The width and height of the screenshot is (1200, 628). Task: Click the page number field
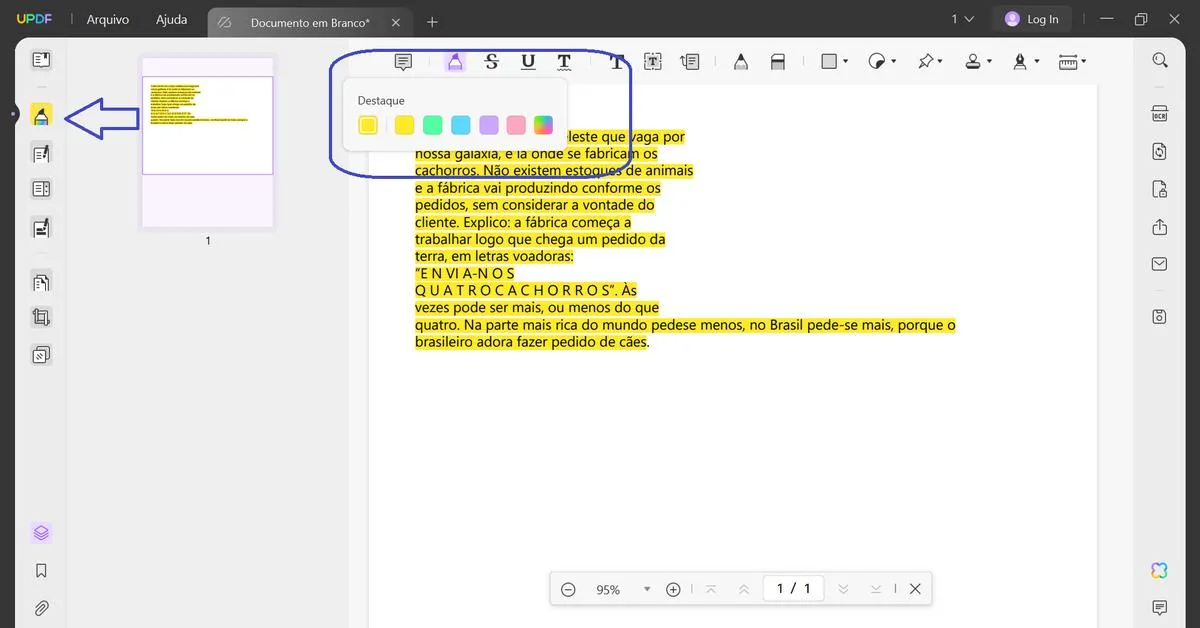click(793, 588)
